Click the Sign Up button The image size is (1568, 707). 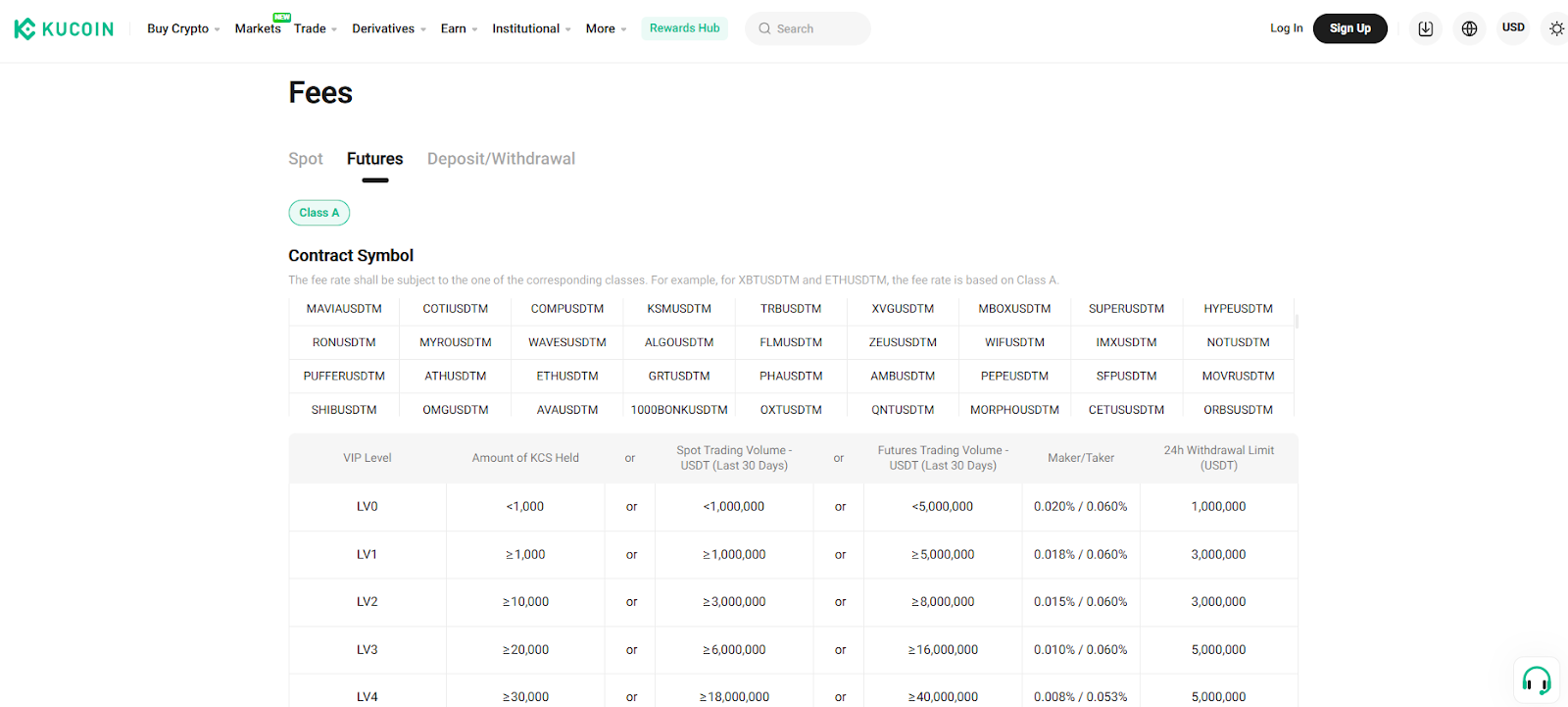(1349, 28)
